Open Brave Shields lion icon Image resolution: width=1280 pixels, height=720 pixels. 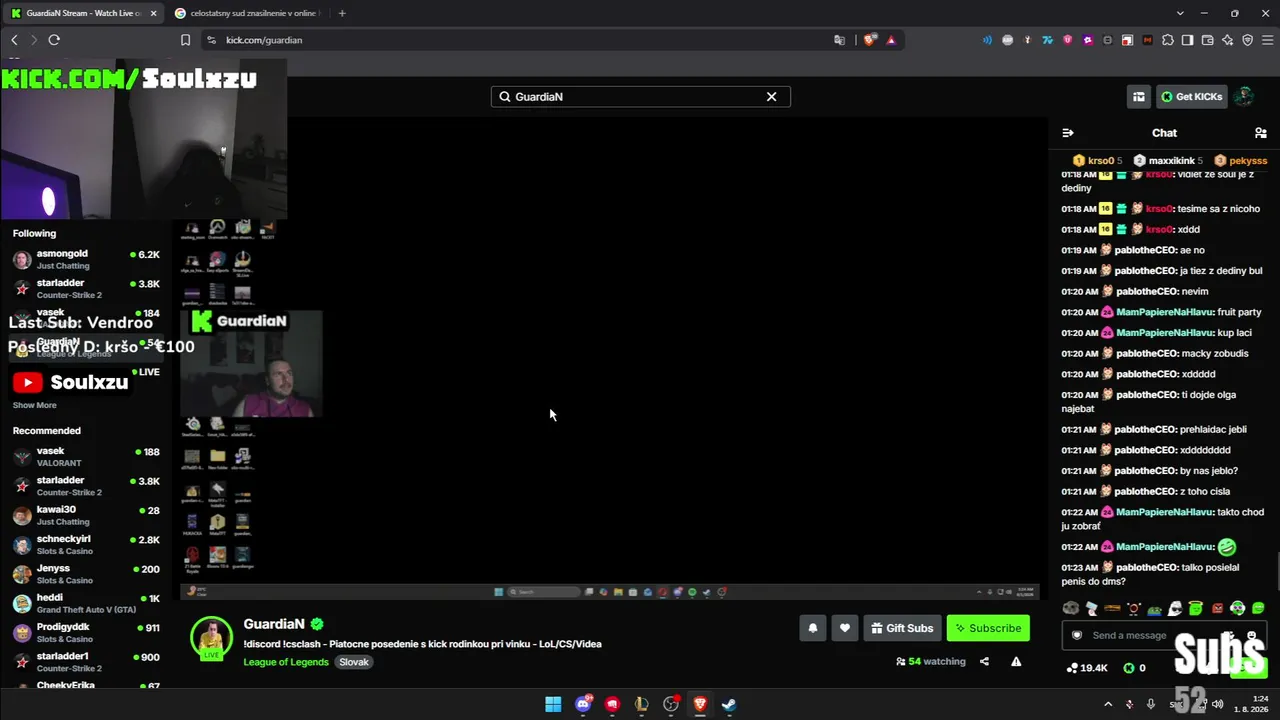click(870, 40)
